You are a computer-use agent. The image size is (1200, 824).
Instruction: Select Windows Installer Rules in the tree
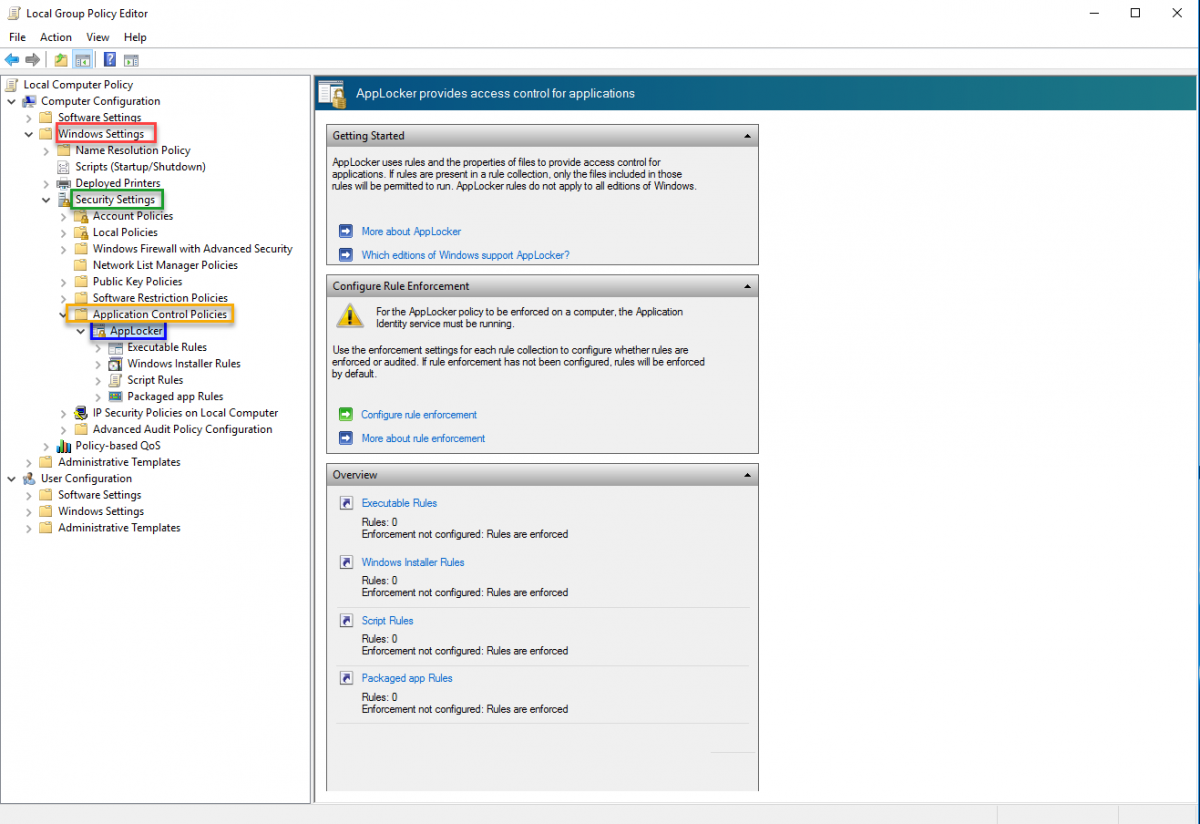tap(183, 364)
